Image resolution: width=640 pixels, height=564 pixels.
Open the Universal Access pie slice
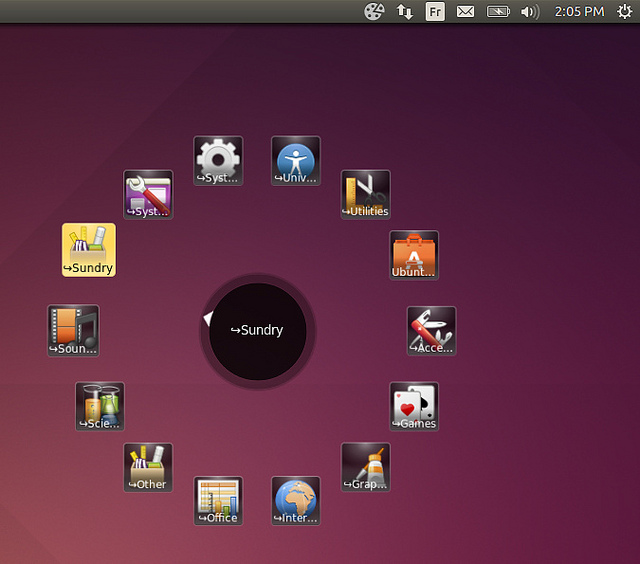pos(296,161)
